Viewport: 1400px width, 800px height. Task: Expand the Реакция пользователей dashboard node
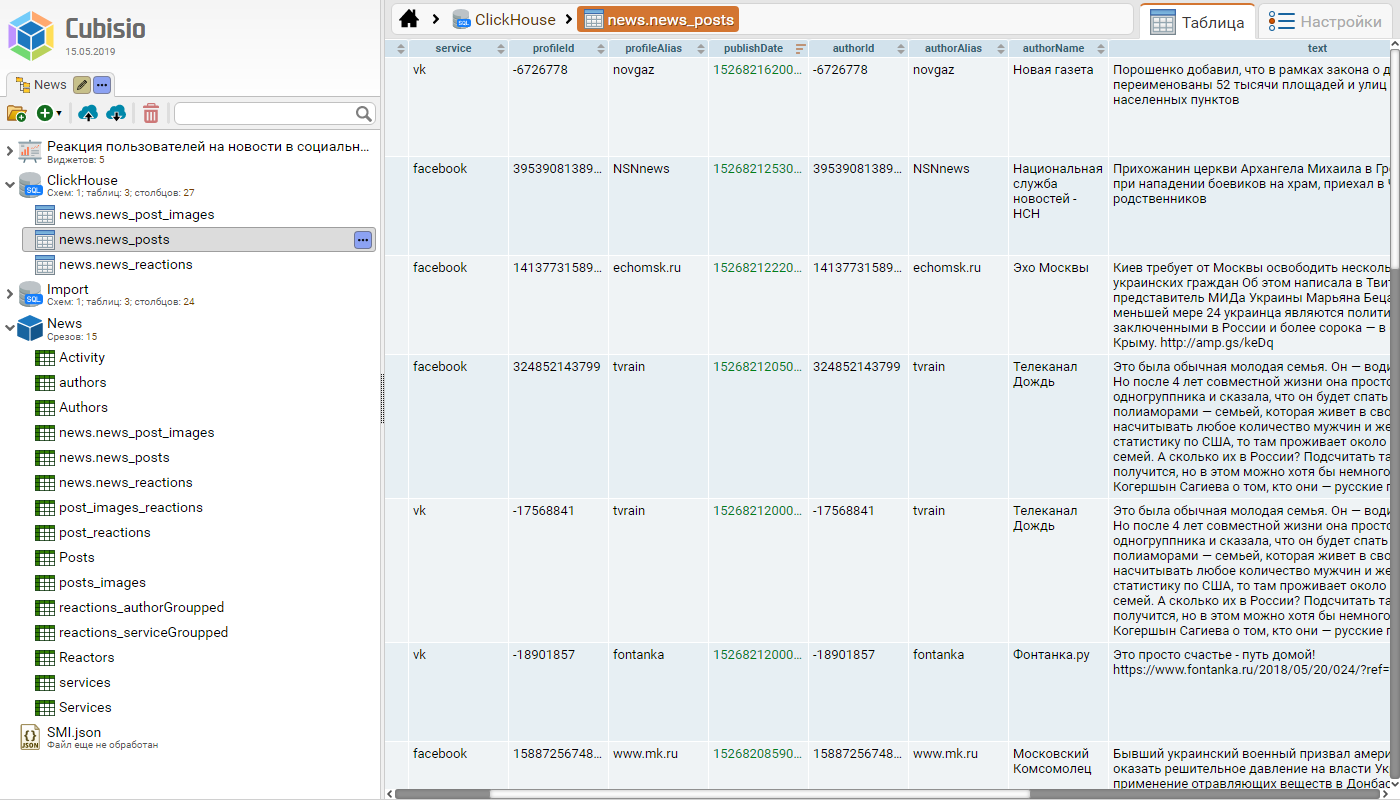[x=10, y=151]
